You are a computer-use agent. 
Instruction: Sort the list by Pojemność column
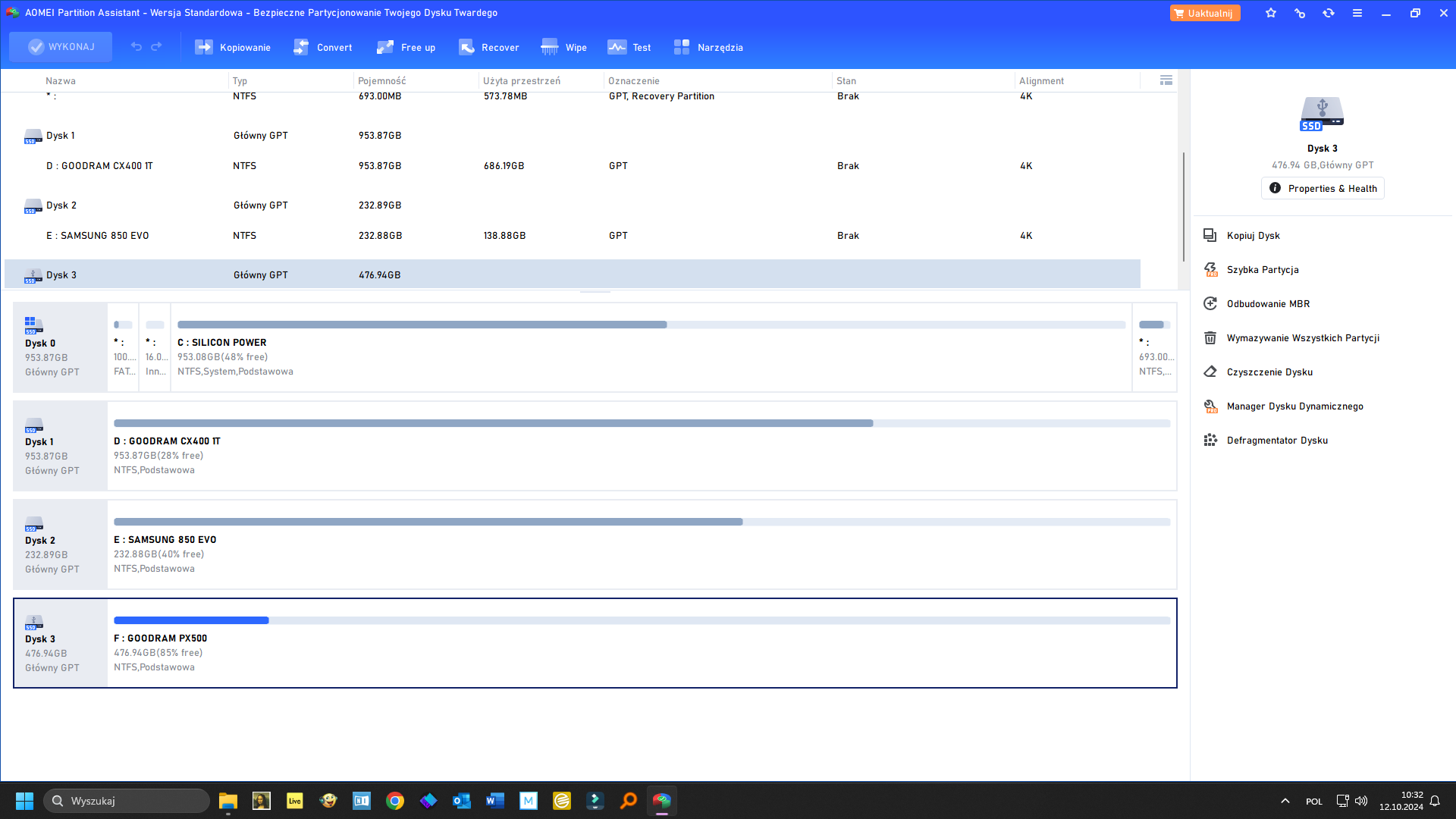[x=382, y=81]
